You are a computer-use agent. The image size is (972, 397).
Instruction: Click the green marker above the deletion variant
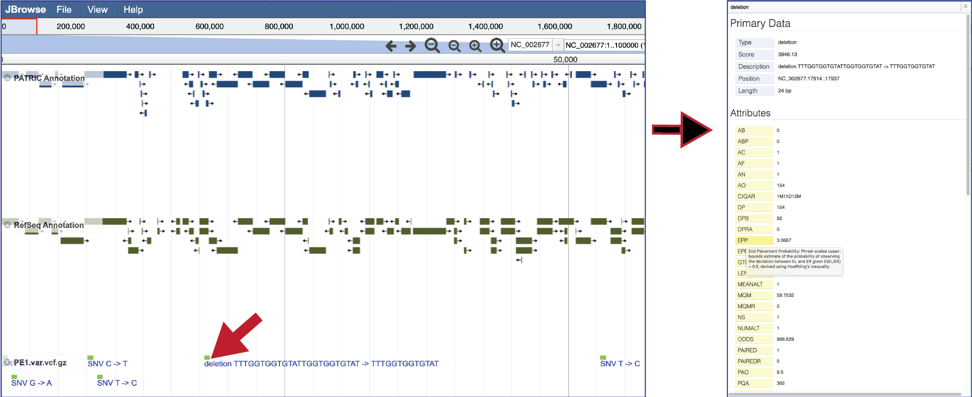(x=207, y=357)
